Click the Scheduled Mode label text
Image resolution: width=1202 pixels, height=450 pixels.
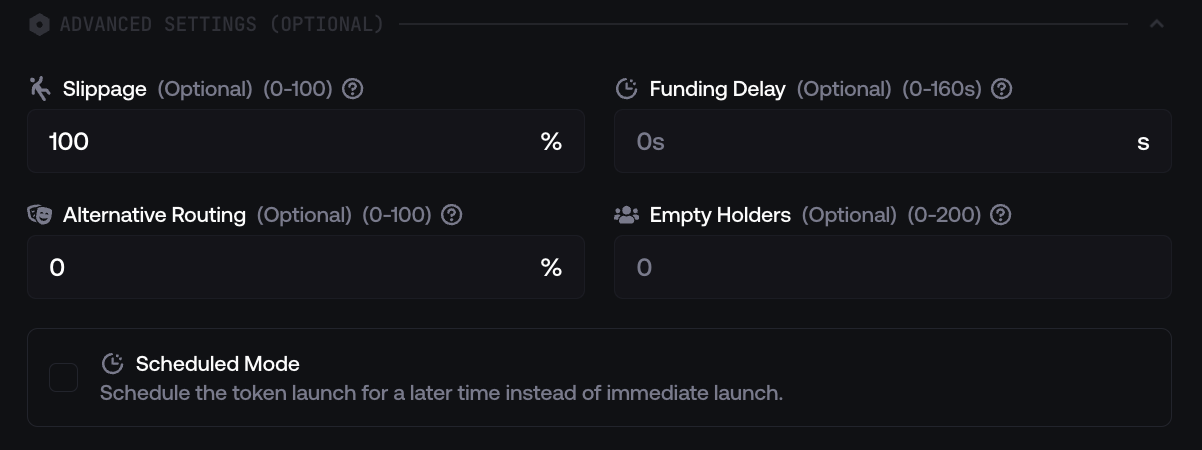click(x=217, y=364)
